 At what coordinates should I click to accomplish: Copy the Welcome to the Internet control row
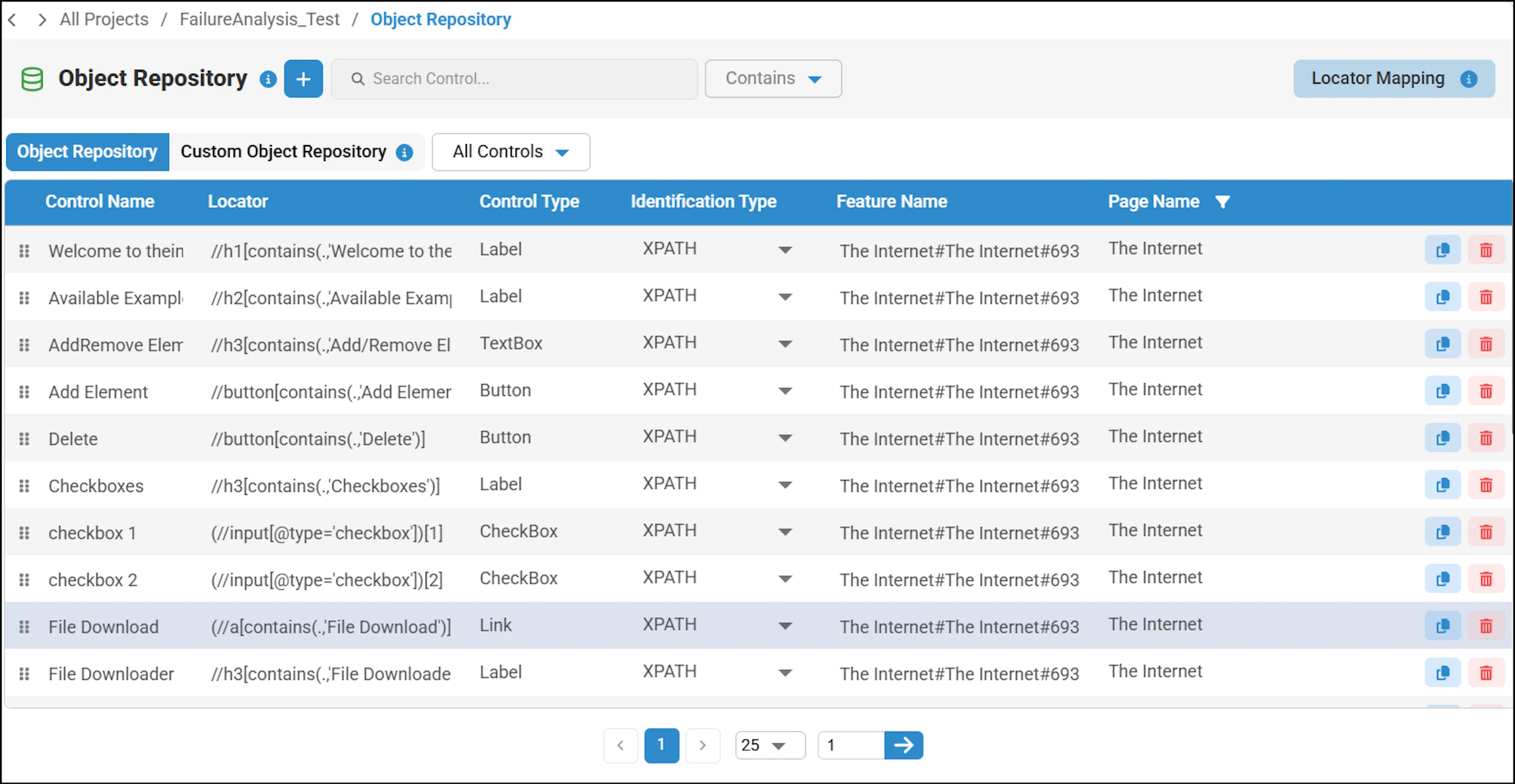pyautogui.click(x=1442, y=250)
